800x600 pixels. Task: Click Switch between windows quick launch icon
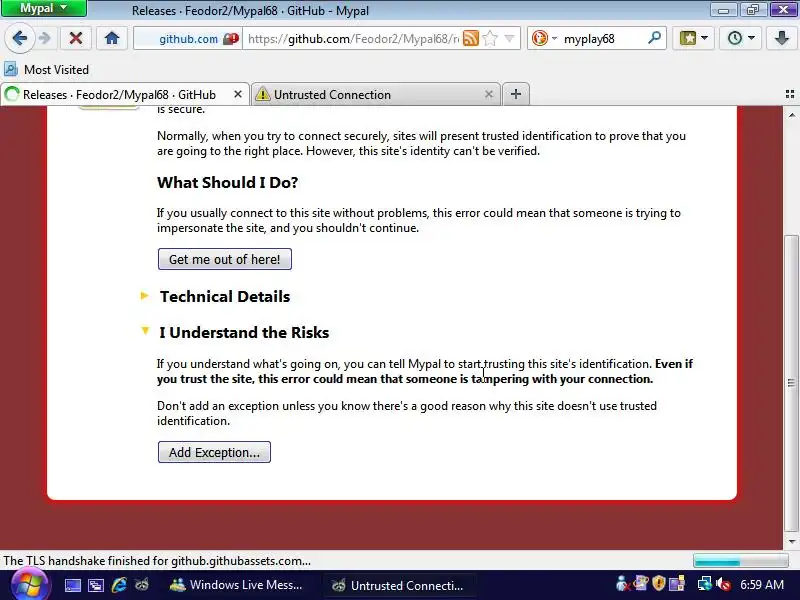tap(95, 585)
